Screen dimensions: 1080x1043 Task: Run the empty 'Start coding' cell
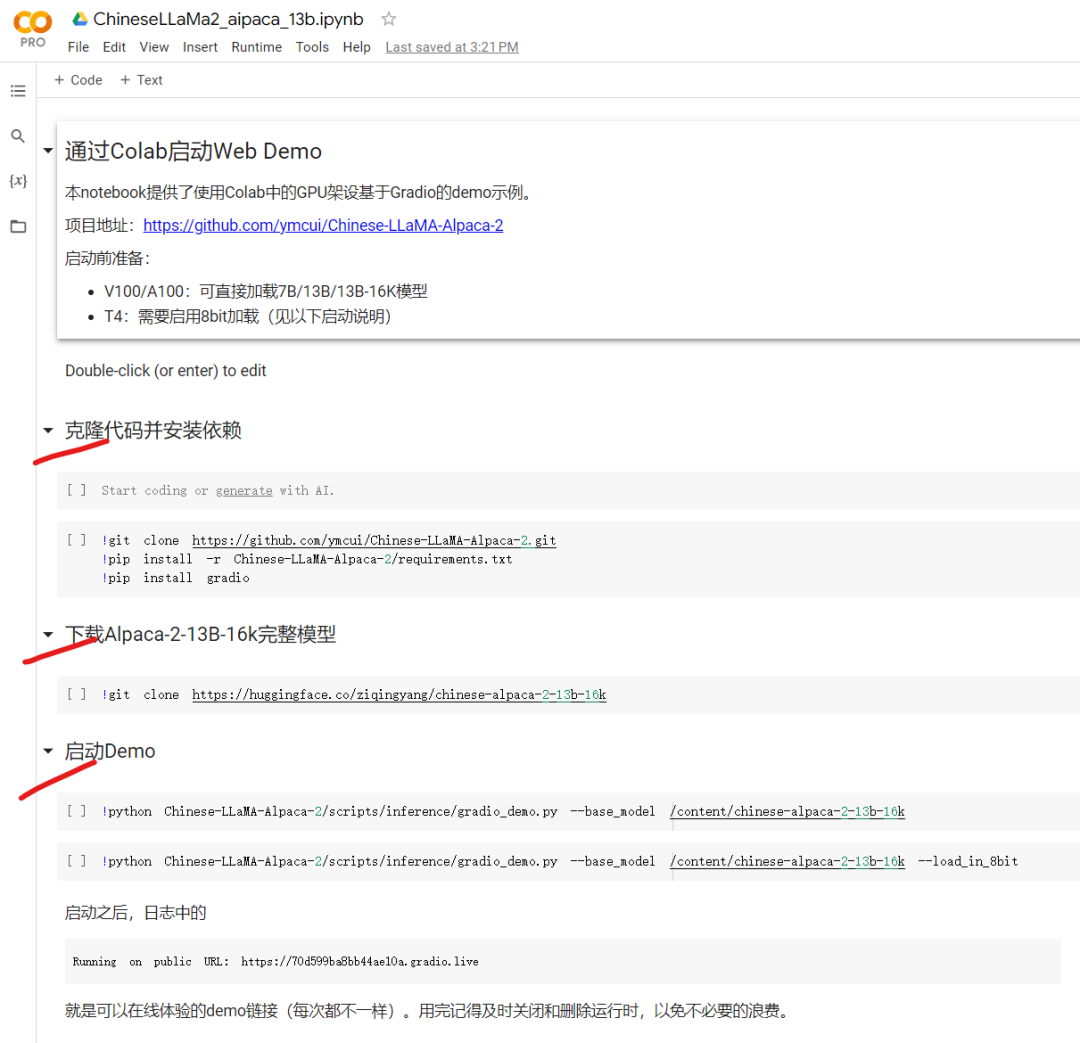click(76, 490)
